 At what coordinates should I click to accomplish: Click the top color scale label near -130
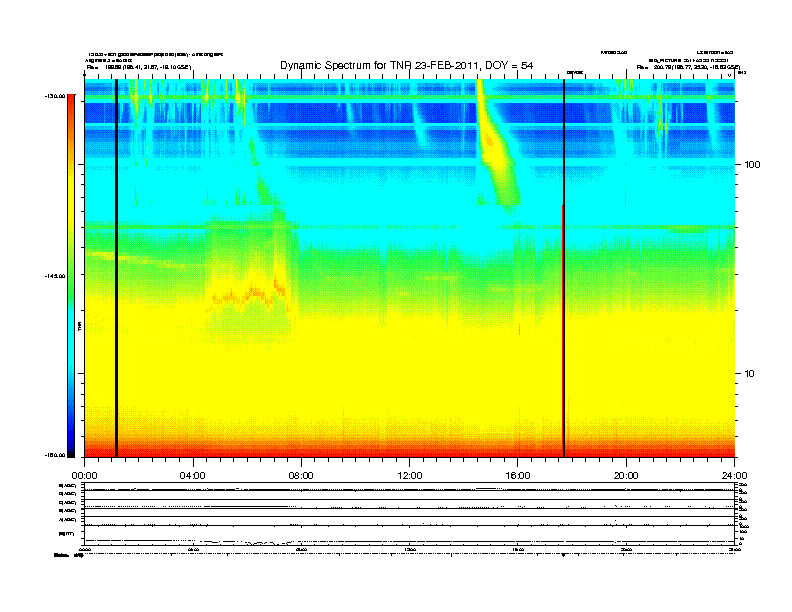tap(56, 96)
